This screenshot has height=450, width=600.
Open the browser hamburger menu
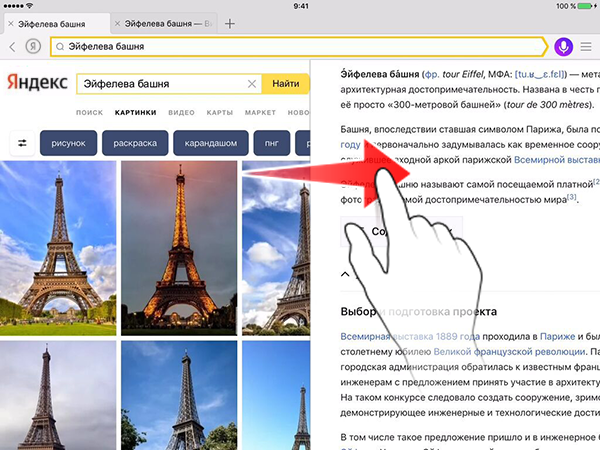(586, 47)
